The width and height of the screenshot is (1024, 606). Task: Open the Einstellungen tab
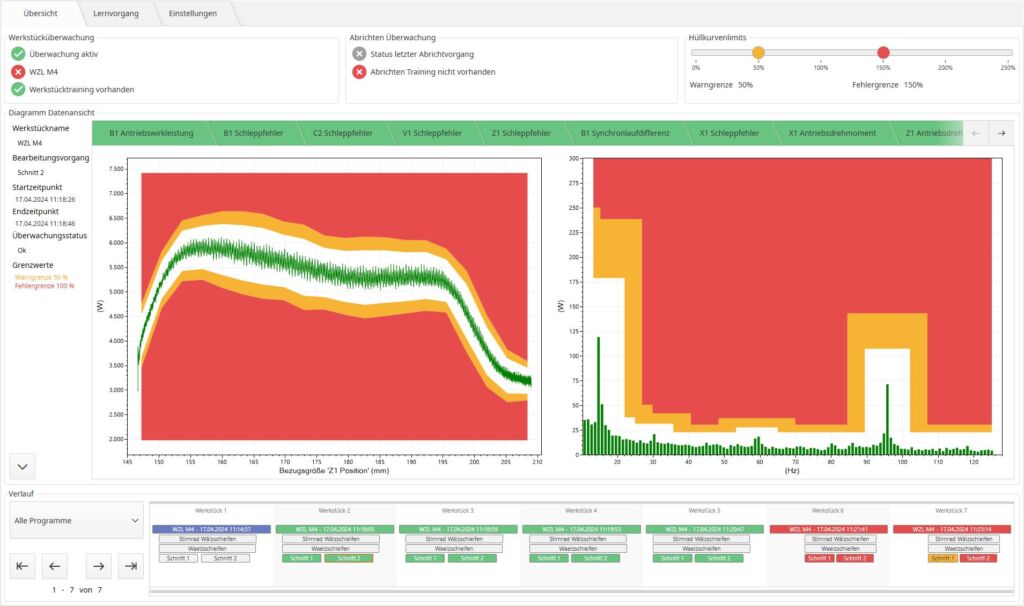coord(195,13)
